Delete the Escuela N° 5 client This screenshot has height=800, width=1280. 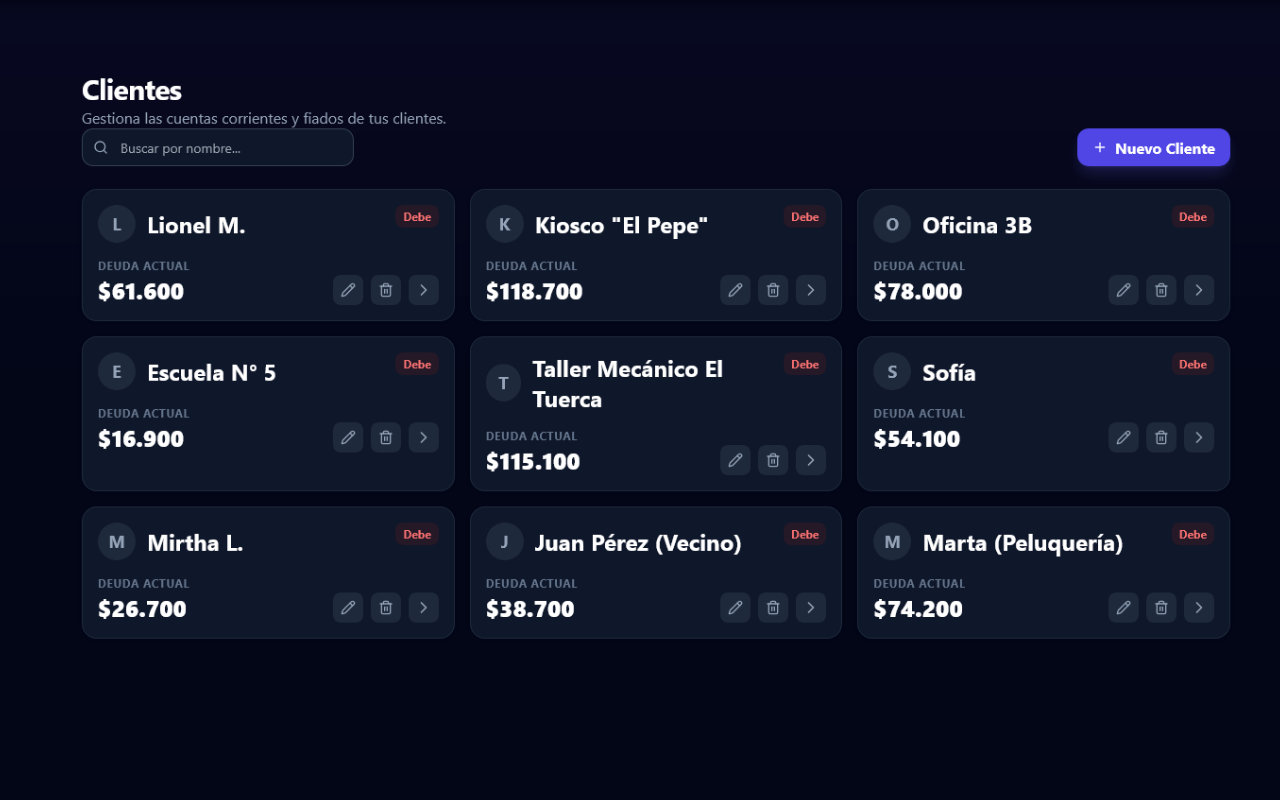tap(386, 437)
